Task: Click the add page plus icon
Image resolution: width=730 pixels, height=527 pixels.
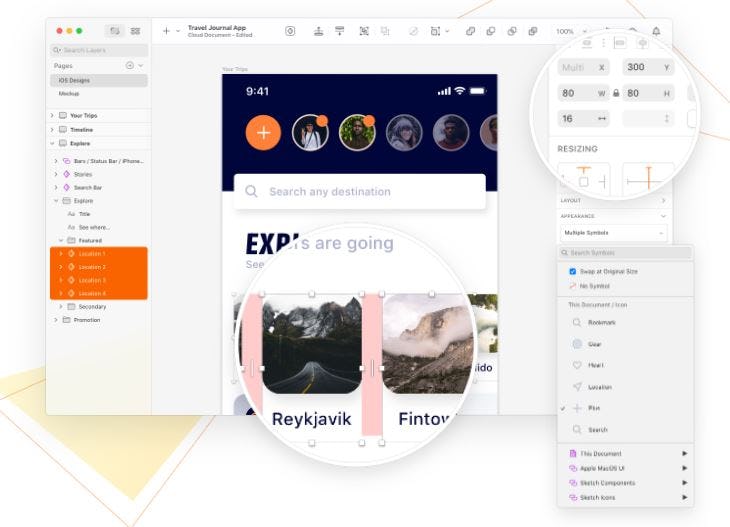Action: pyautogui.click(x=129, y=65)
